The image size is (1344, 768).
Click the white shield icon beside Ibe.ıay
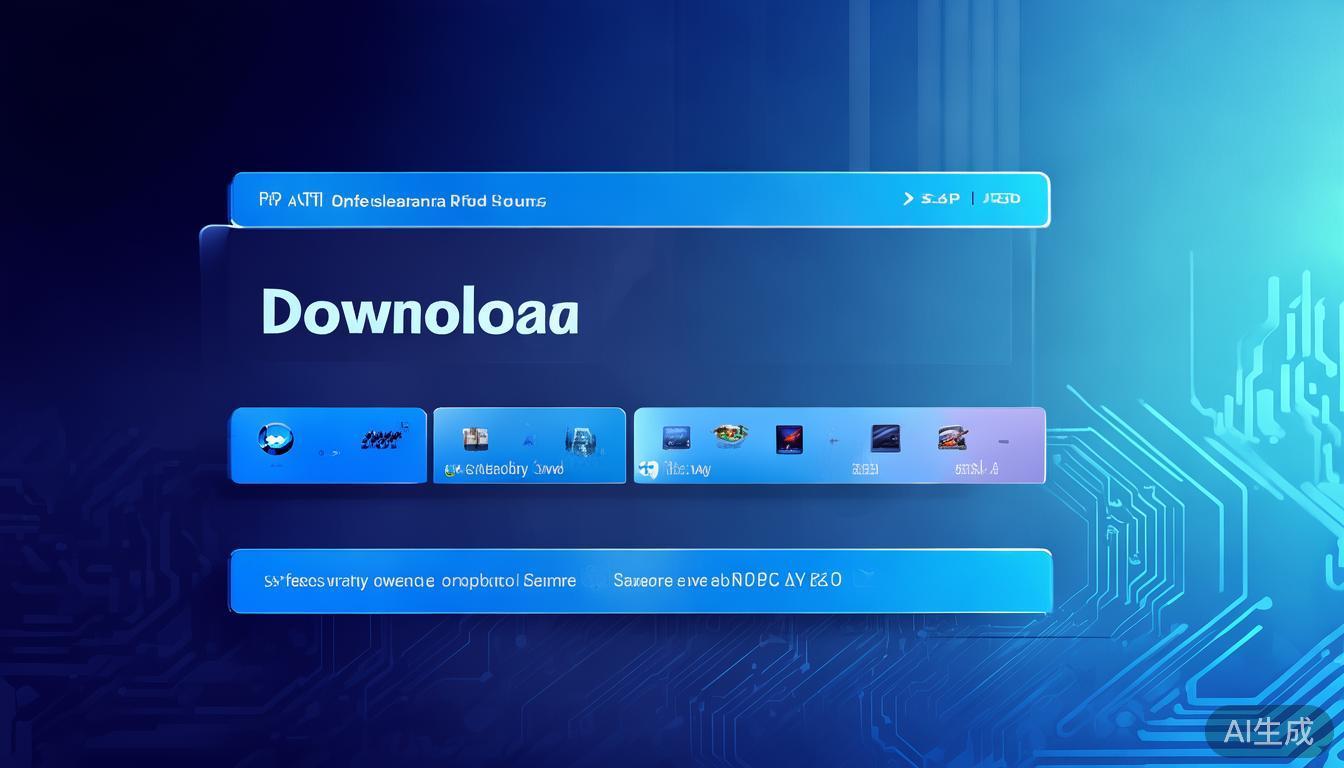(648, 468)
